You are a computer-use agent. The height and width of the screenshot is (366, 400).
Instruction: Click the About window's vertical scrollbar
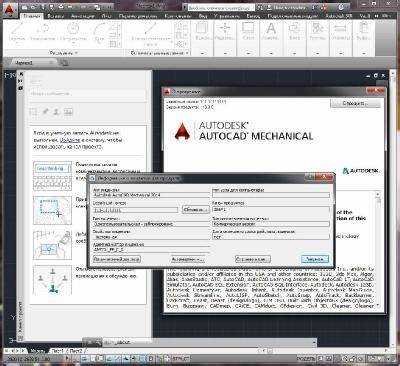pos(378,251)
